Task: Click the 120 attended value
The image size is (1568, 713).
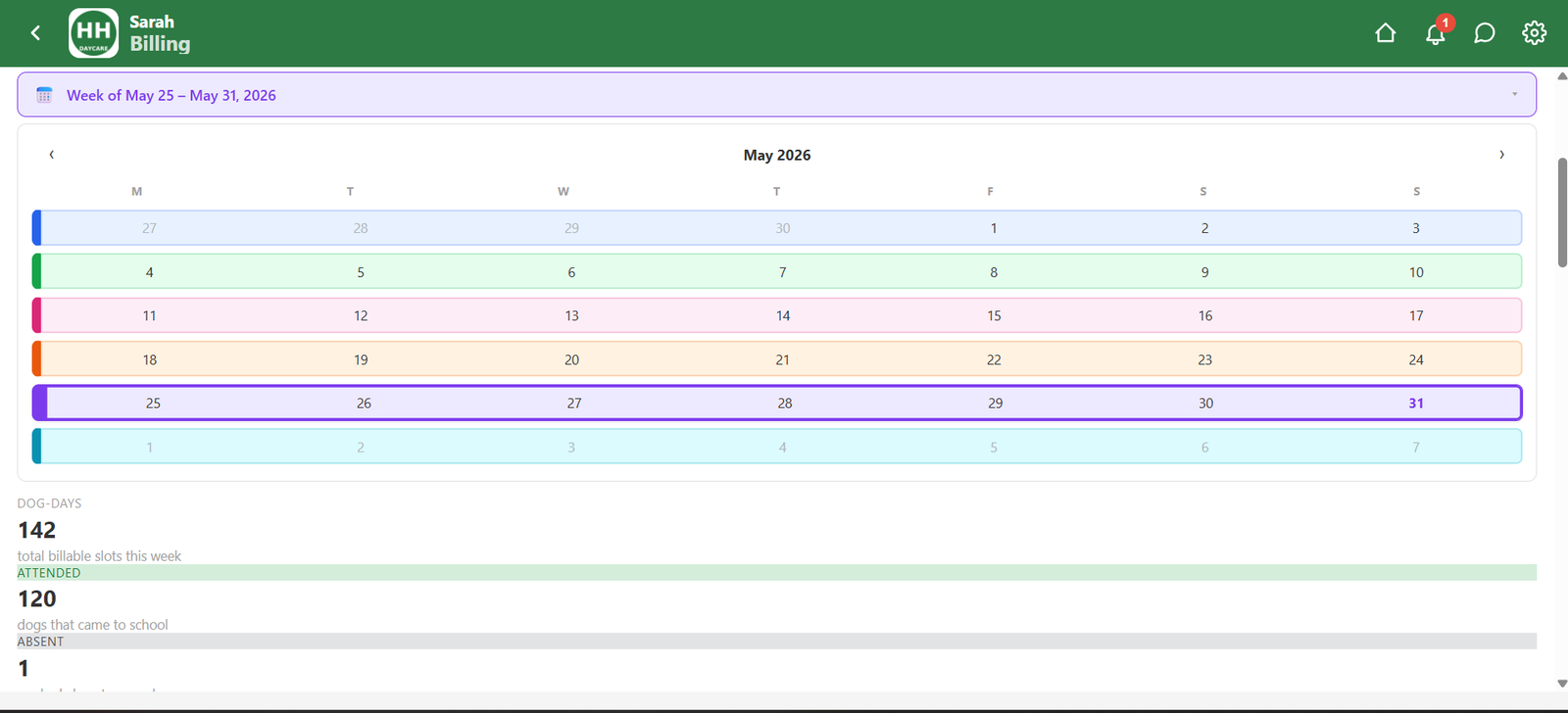Action: pyautogui.click(x=37, y=598)
